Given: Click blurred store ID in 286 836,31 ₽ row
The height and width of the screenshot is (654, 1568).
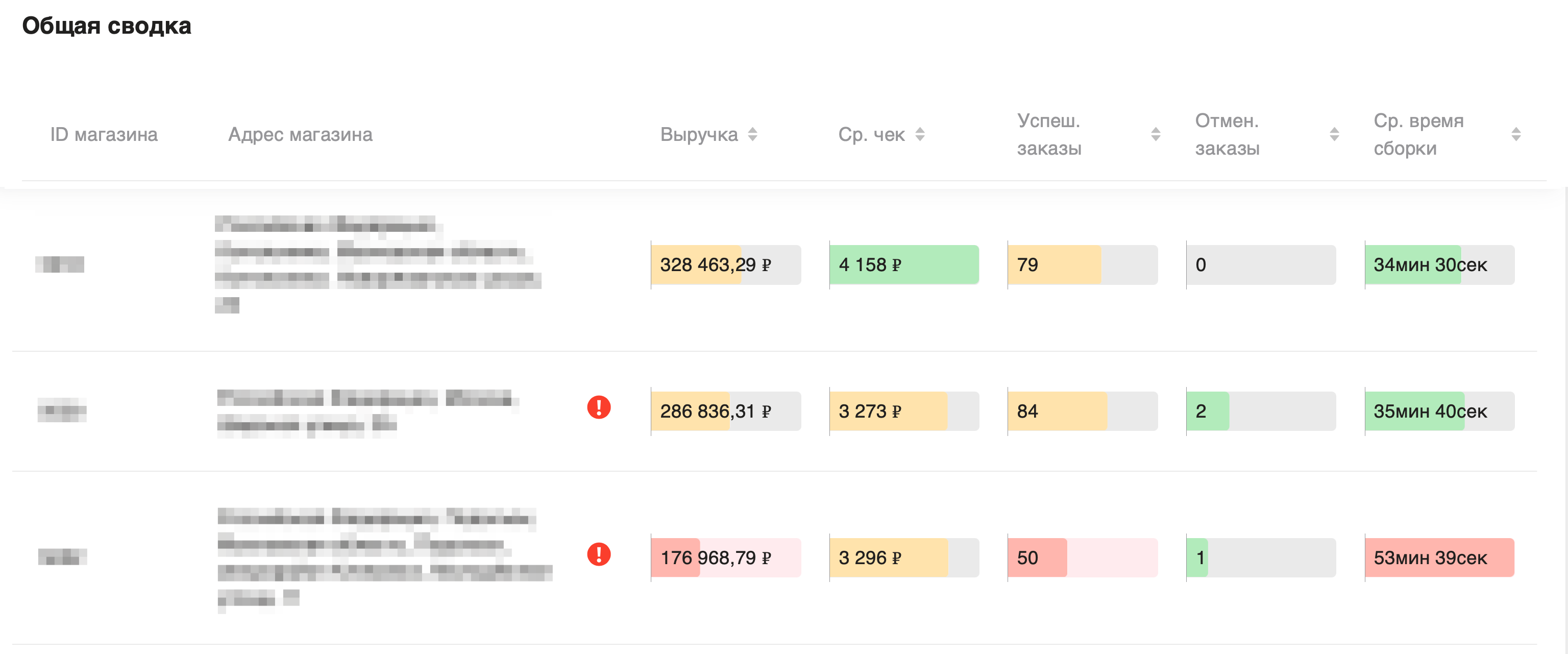Looking at the screenshot, I should [x=62, y=410].
